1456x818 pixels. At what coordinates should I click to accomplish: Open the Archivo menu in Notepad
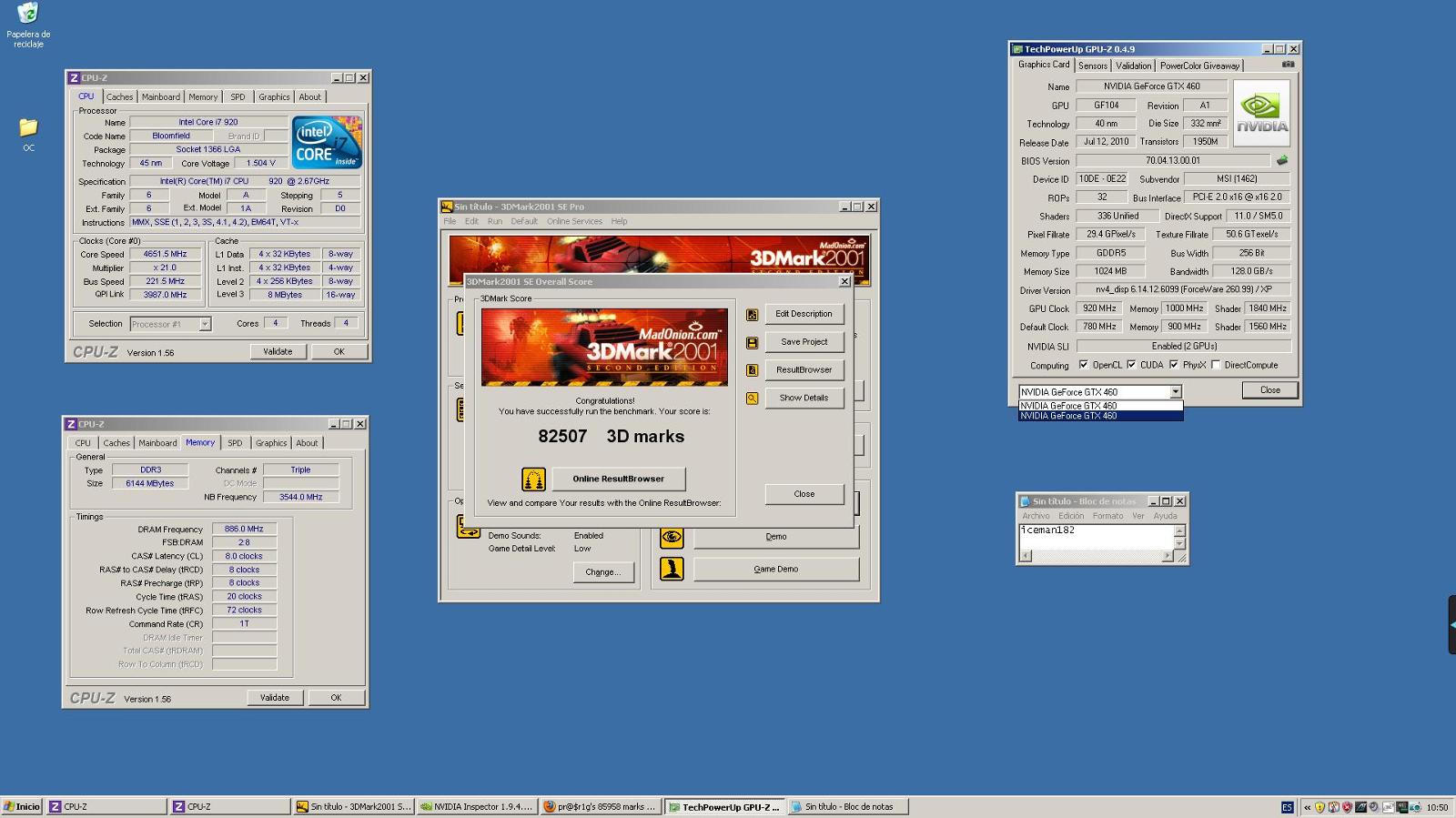pyautogui.click(x=1036, y=516)
